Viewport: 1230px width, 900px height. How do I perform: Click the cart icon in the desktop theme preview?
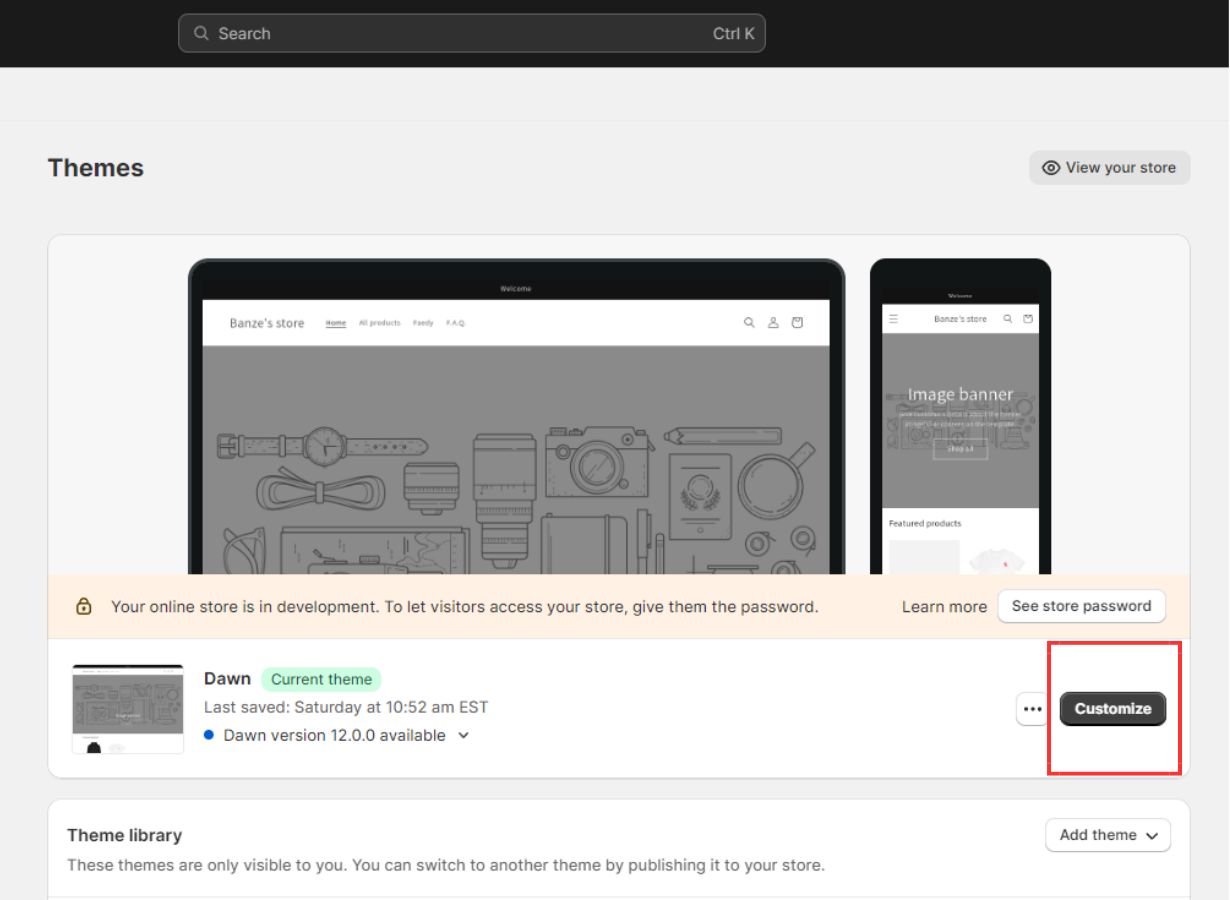tap(797, 322)
